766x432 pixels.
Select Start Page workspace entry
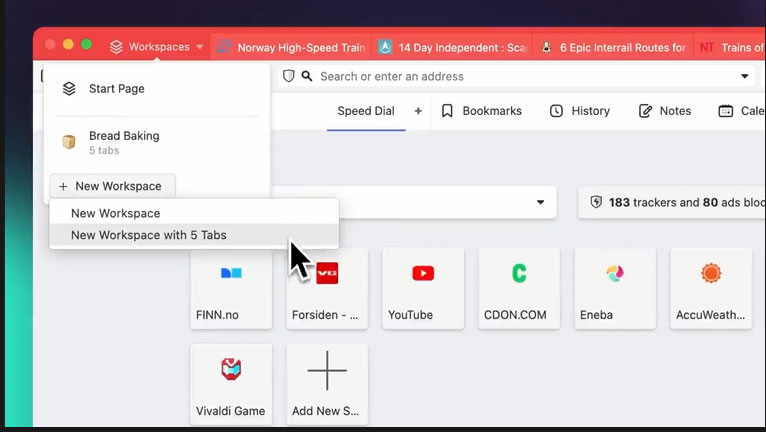157,89
